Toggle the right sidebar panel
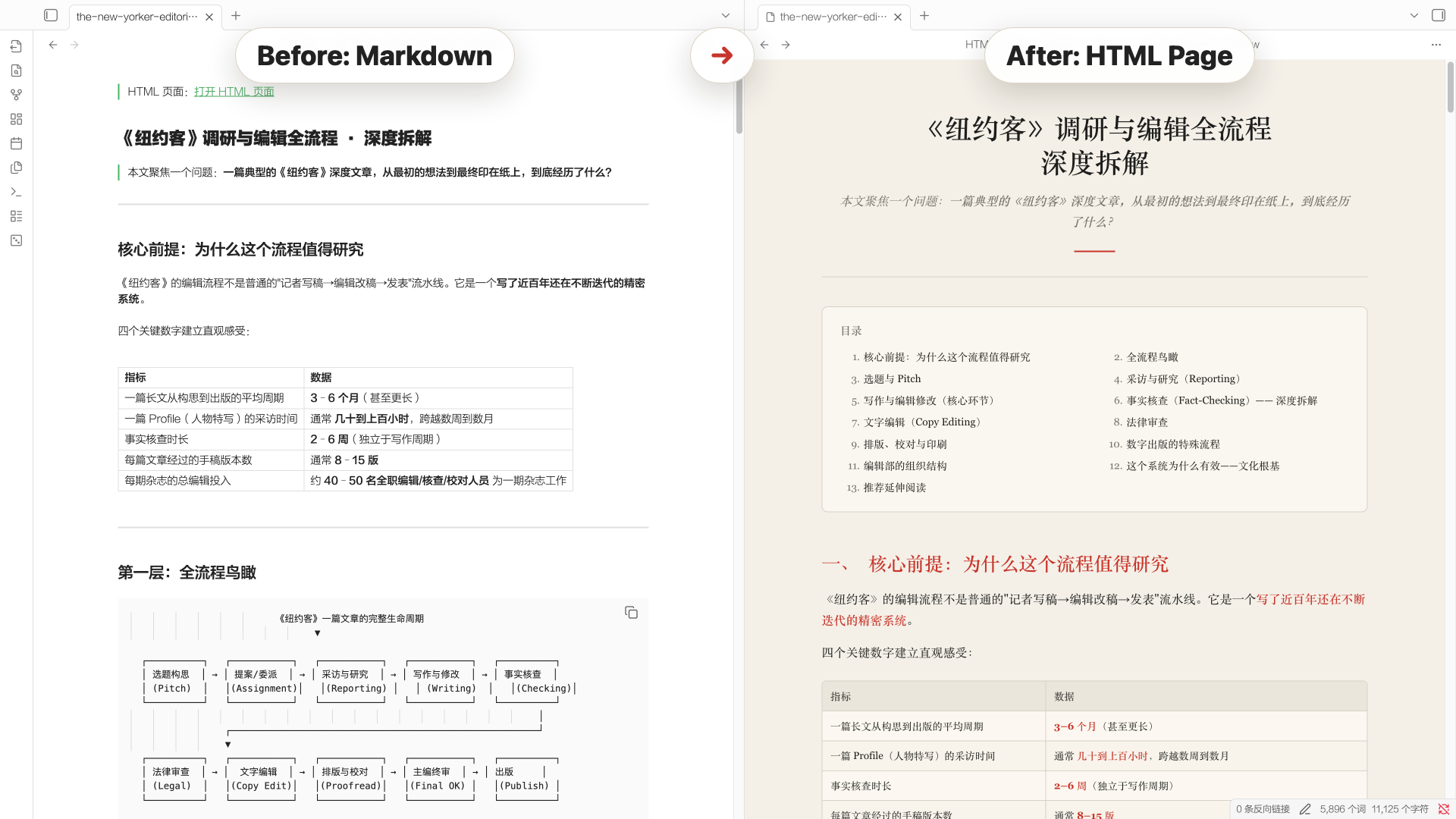 (x=1438, y=15)
